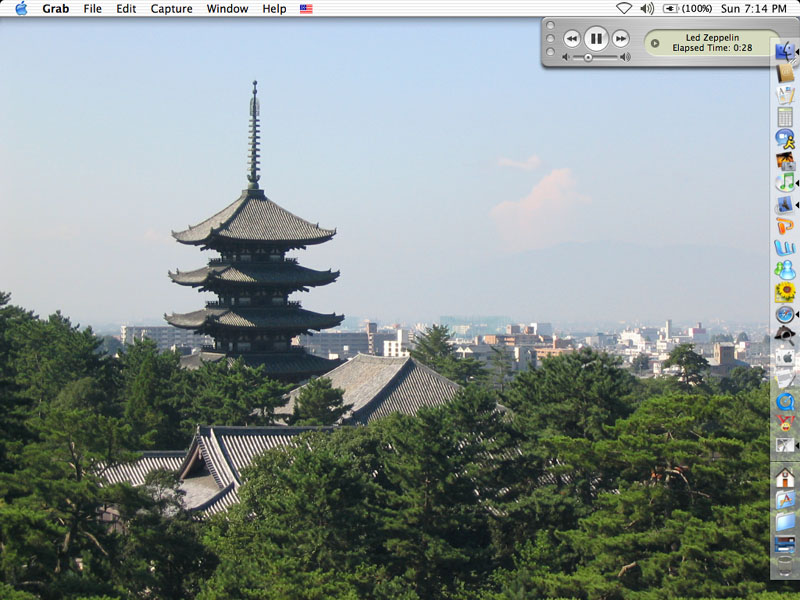Open the Capture menu
Image resolution: width=800 pixels, height=600 pixels.
pyautogui.click(x=171, y=8)
